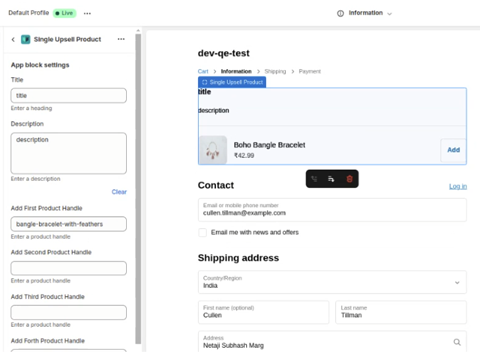Click the move block icon in floating toolbar
The width and height of the screenshot is (480, 360).
click(314, 179)
